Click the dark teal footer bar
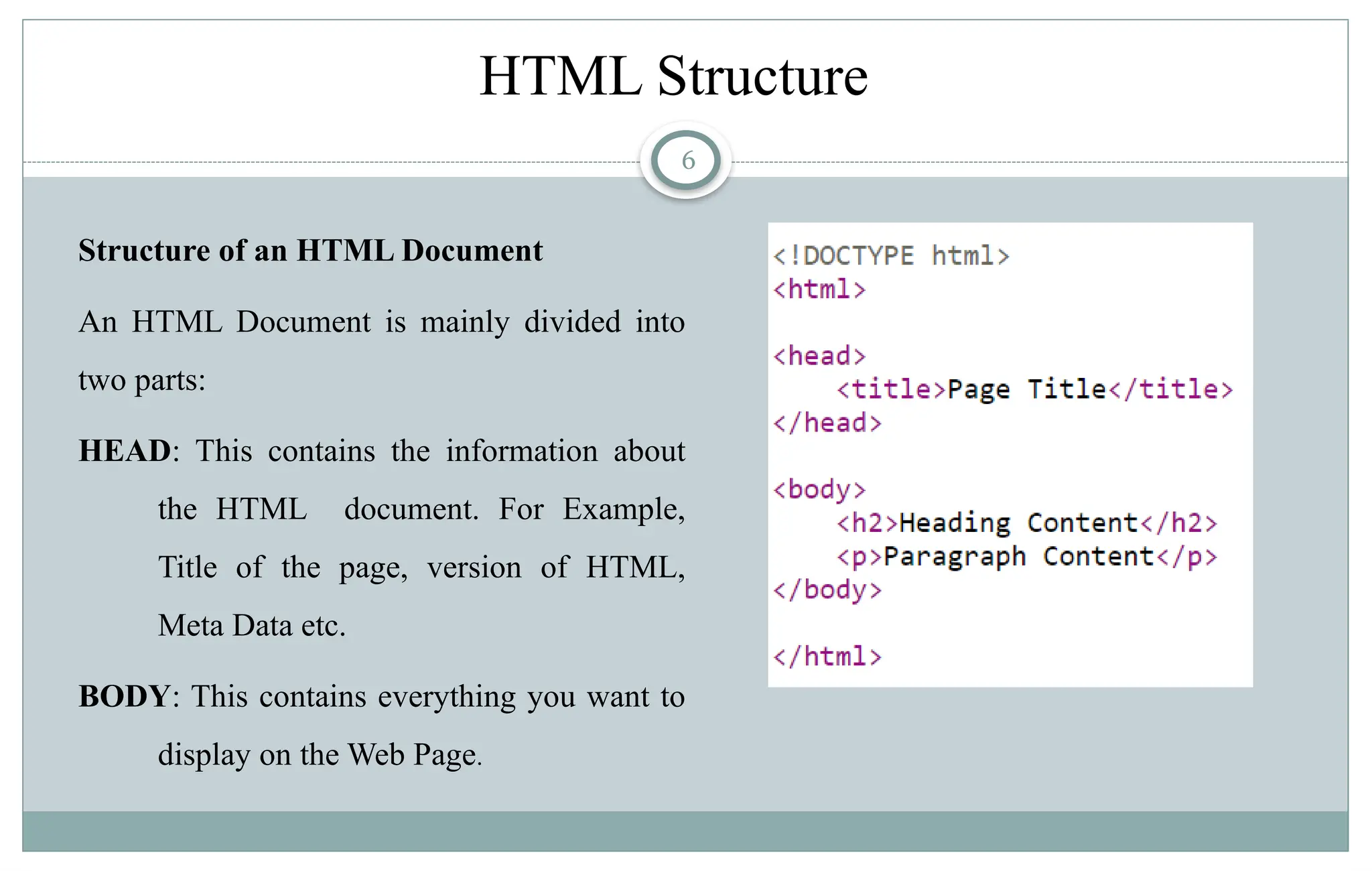1372x871 pixels. click(x=685, y=831)
